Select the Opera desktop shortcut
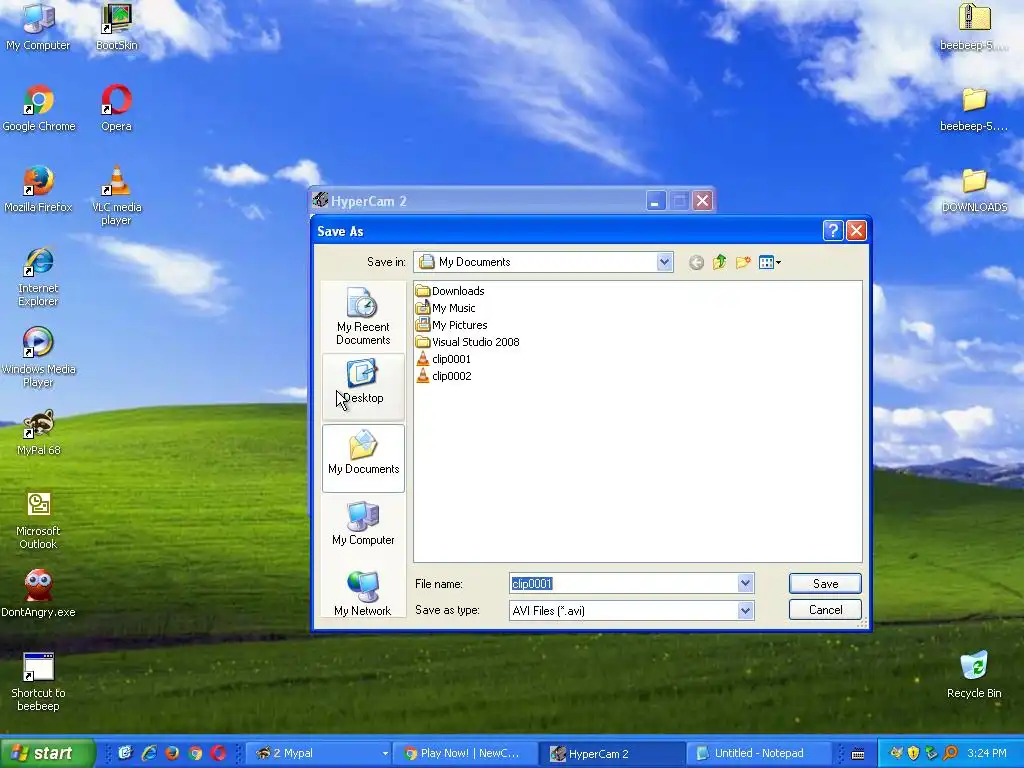This screenshot has height=768, width=1024. pos(116,108)
